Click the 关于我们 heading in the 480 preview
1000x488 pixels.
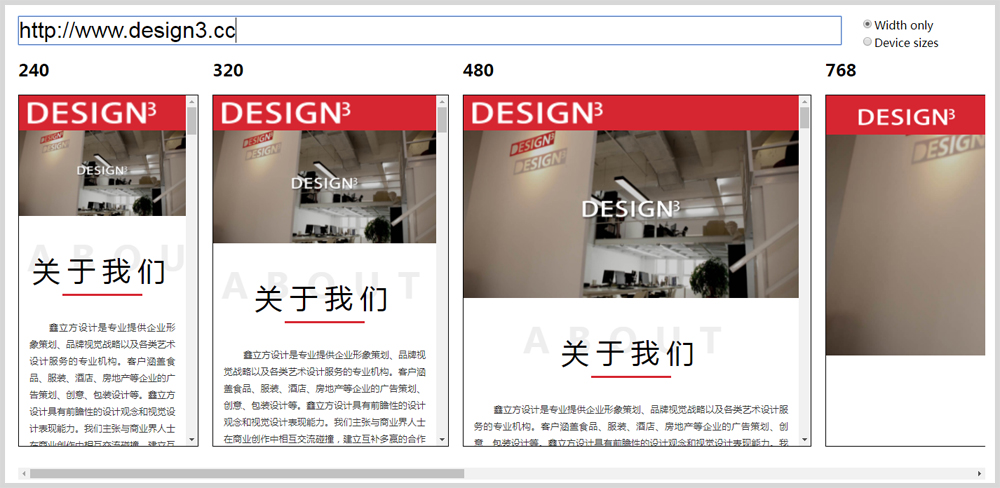[628, 354]
